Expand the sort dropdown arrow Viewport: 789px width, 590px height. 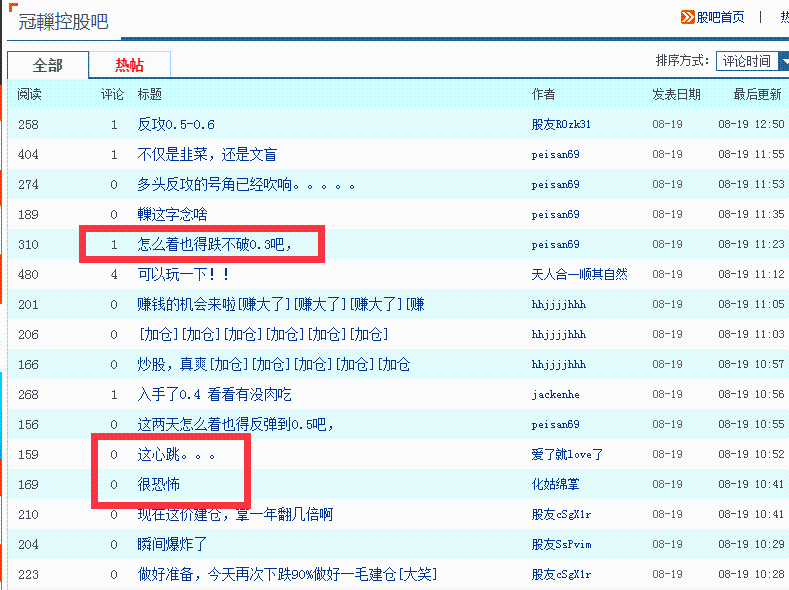[x=784, y=61]
